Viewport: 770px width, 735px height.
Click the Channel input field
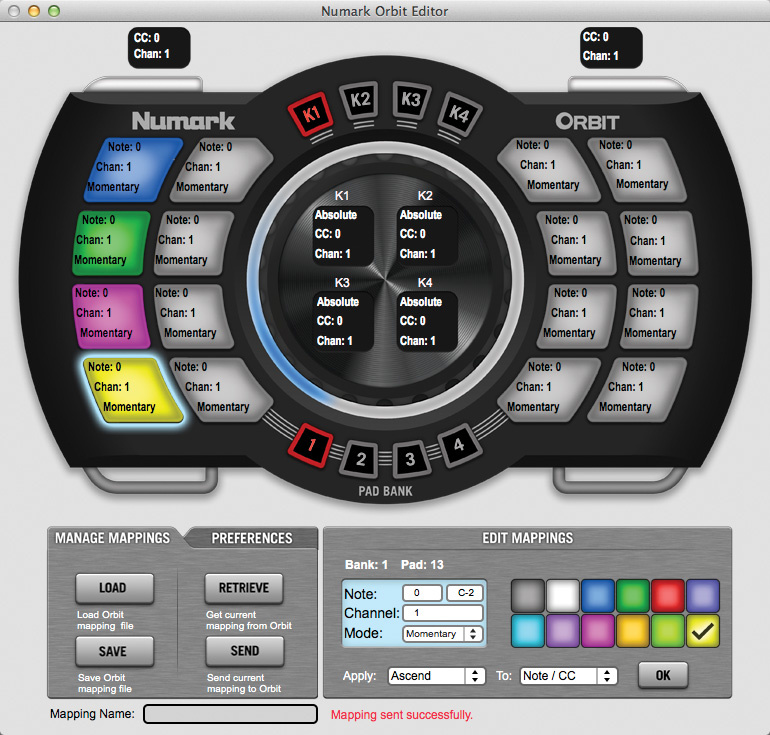[443, 613]
